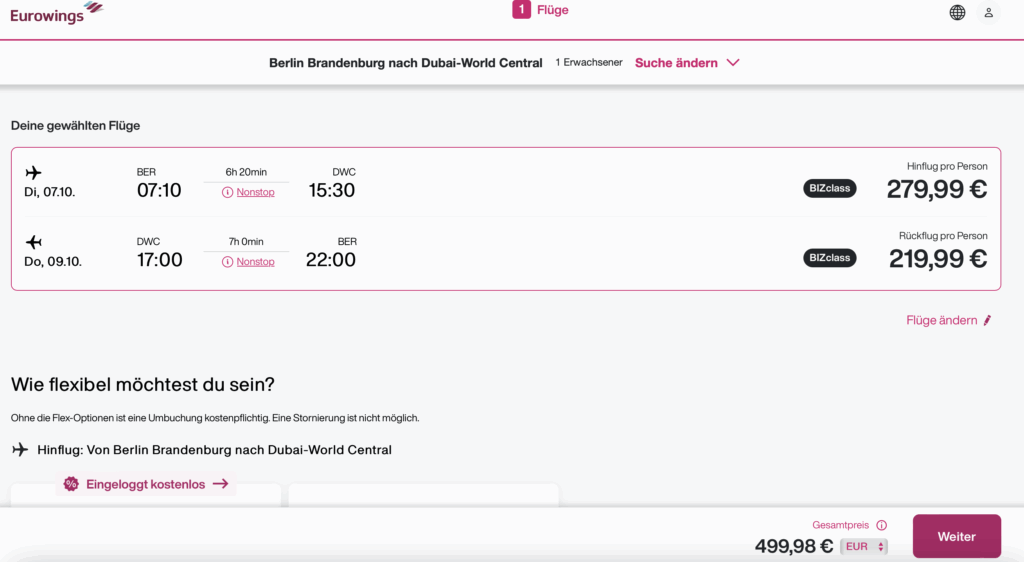Click the outbound flight plane icon
Screen dimensions: 1024x562
[34, 172]
